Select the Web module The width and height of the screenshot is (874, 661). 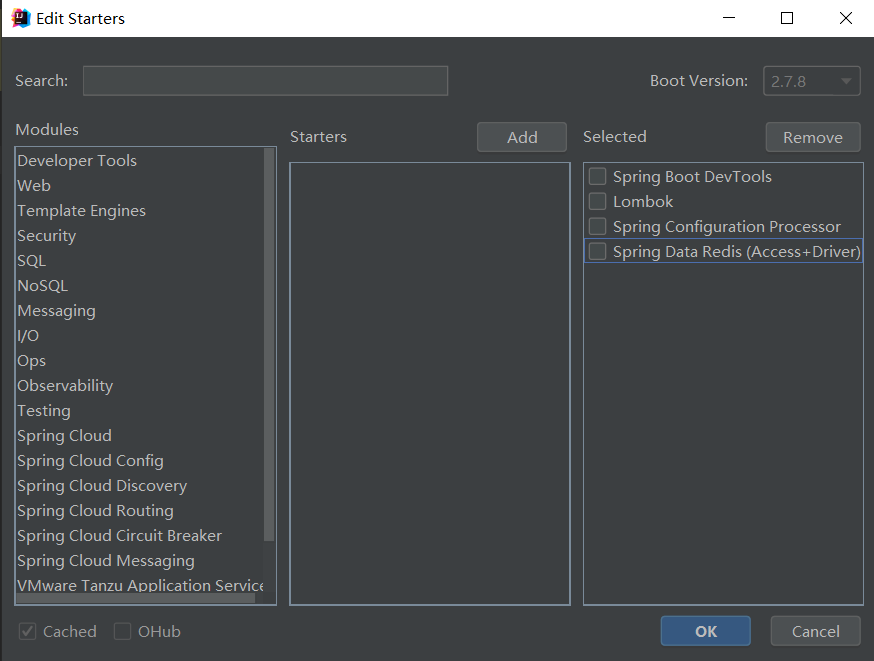139,186
